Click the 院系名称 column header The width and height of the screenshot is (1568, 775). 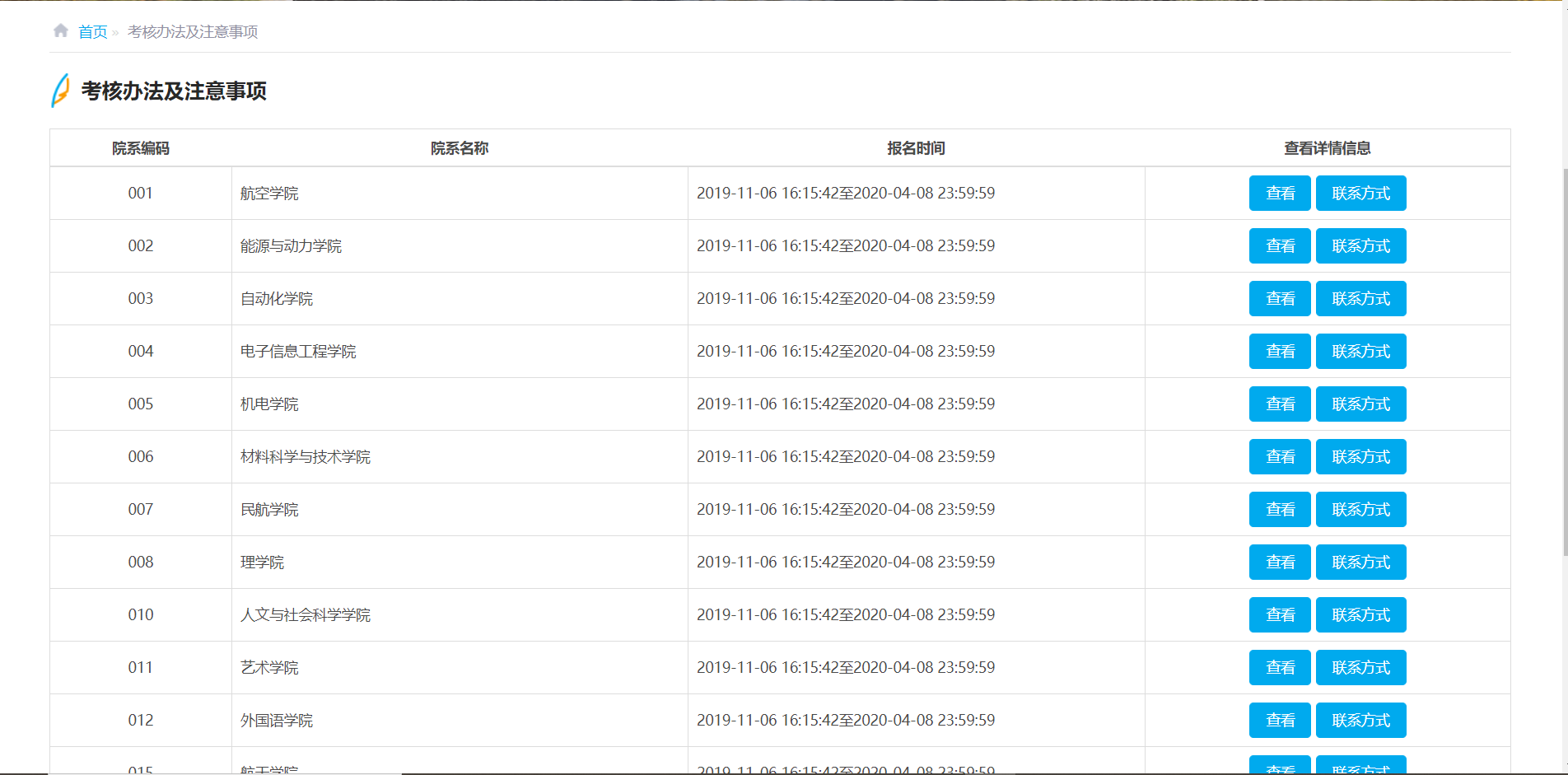pos(460,148)
